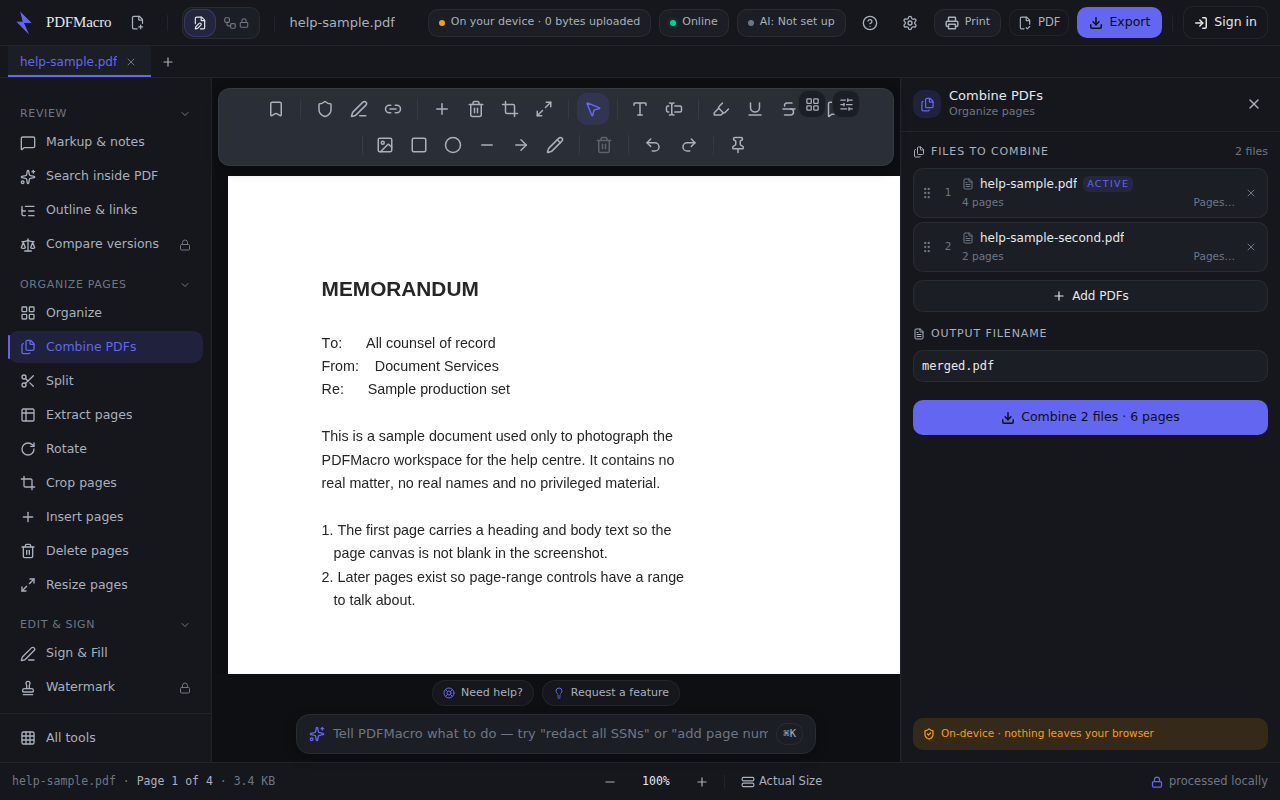The height and width of the screenshot is (800, 1280).
Task: Toggle the toolbar pin icon
Action: pos(738,145)
